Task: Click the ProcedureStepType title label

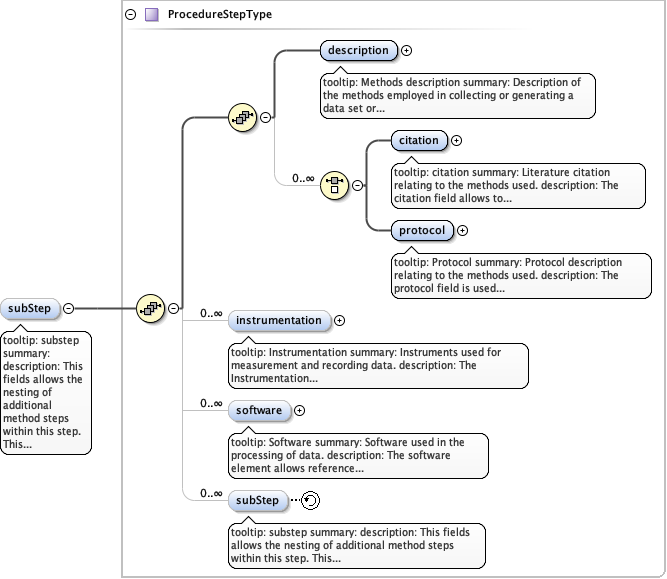Action: click(x=219, y=15)
